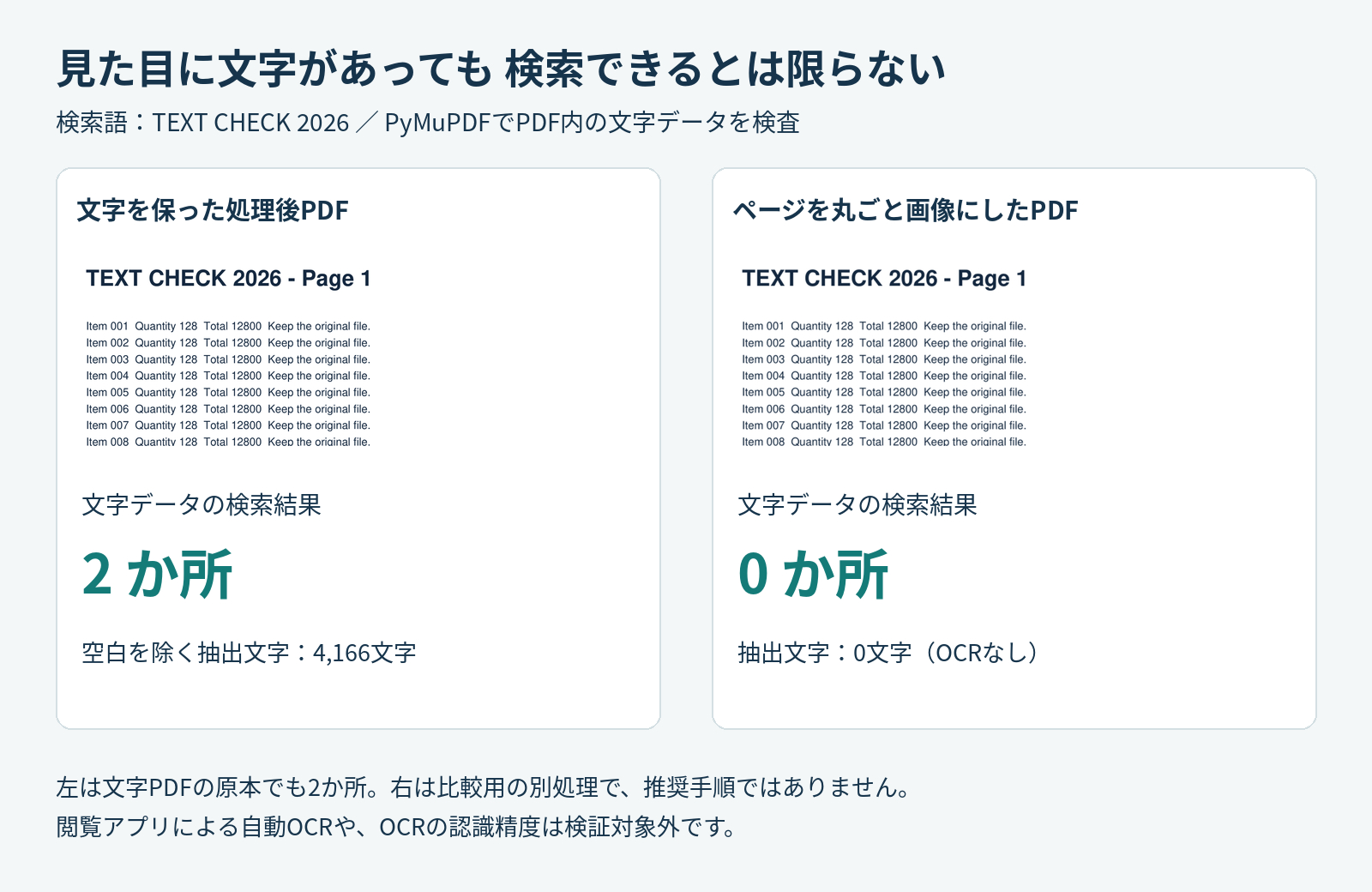
Task: Click the left card title 文字を保った処理後PDF
Action: pyautogui.click(x=213, y=210)
